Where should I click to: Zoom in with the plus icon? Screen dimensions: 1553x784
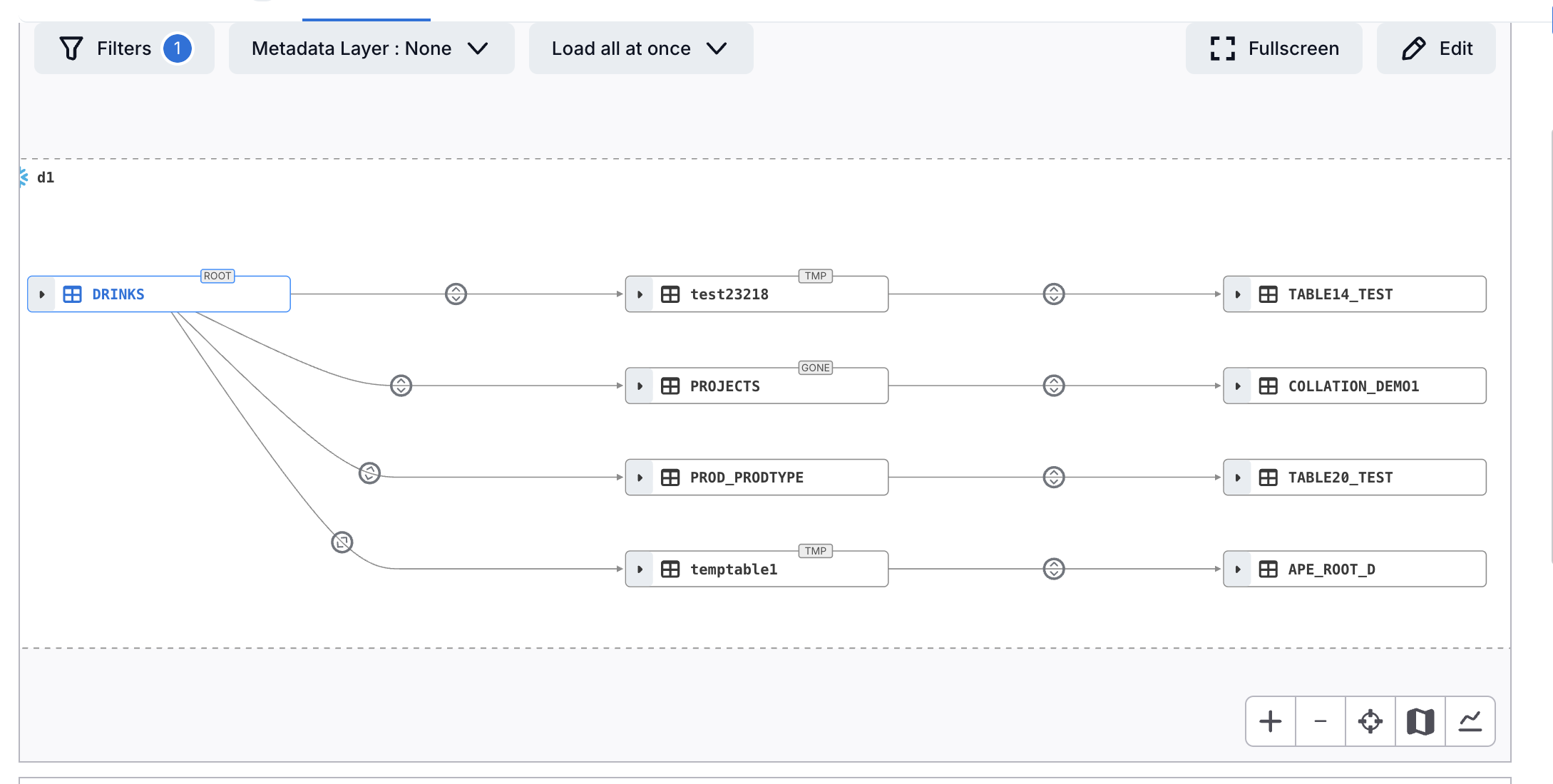pyautogui.click(x=1271, y=721)
